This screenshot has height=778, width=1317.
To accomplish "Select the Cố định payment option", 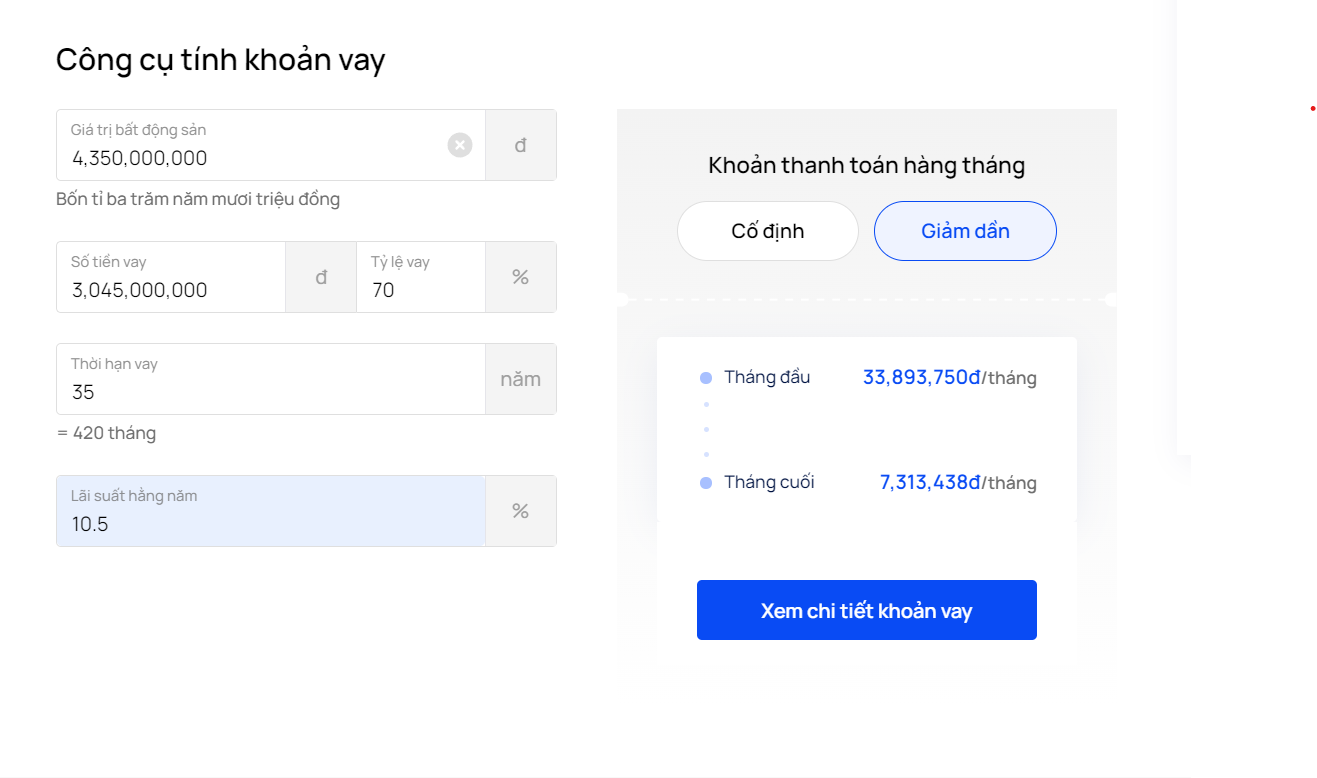I will pyautogui.click(x=768, y=231).
